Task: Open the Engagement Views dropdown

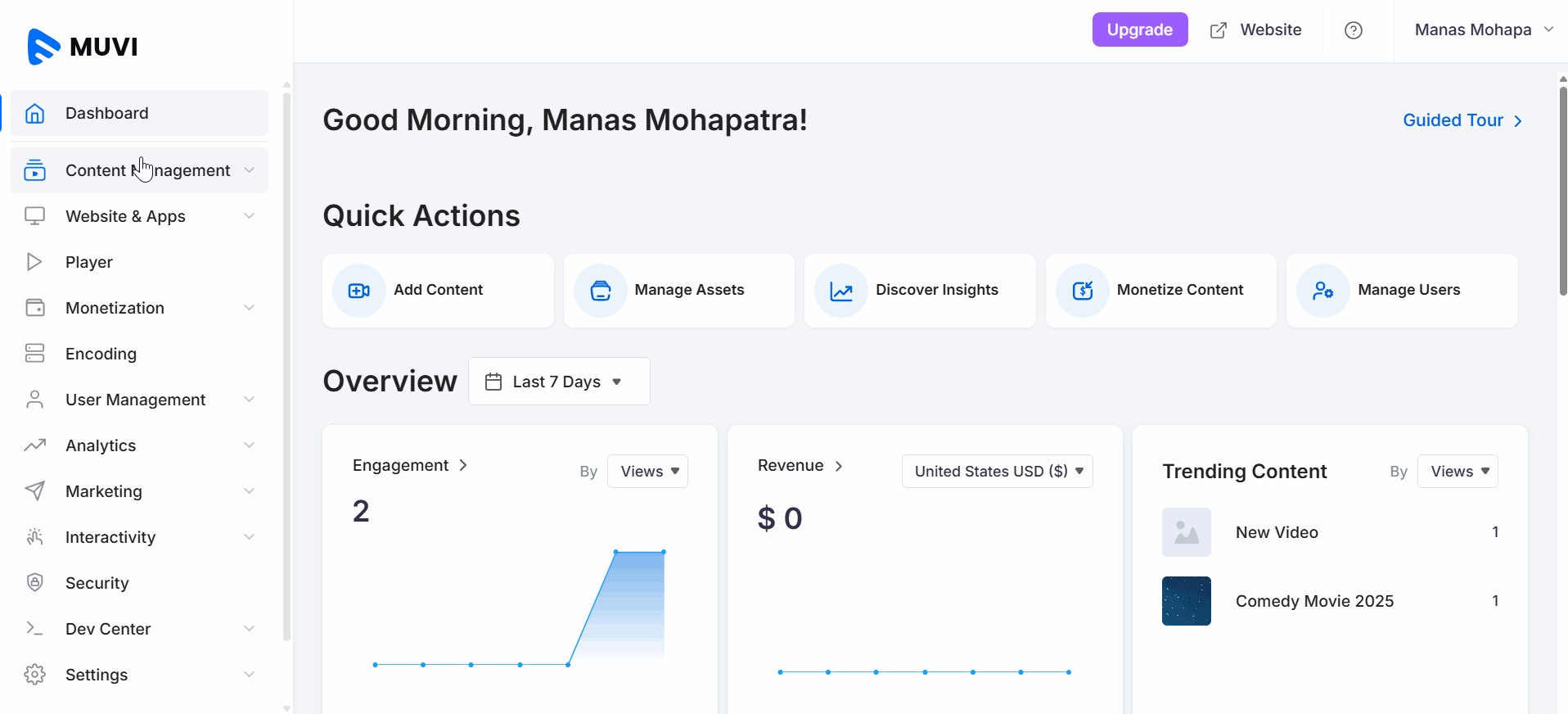Action: (x=647, y=472)
